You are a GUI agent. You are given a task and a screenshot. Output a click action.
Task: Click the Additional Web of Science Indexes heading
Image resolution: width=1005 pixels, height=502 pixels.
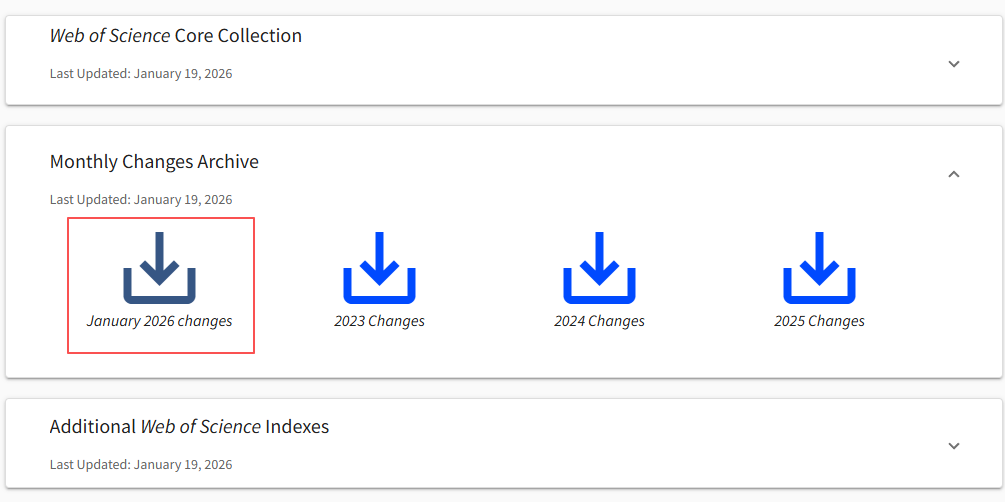[x=189, y=427]
